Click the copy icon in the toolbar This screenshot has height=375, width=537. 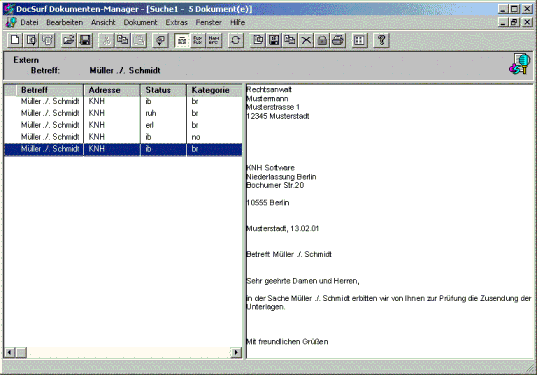click(x=122, y=40)
